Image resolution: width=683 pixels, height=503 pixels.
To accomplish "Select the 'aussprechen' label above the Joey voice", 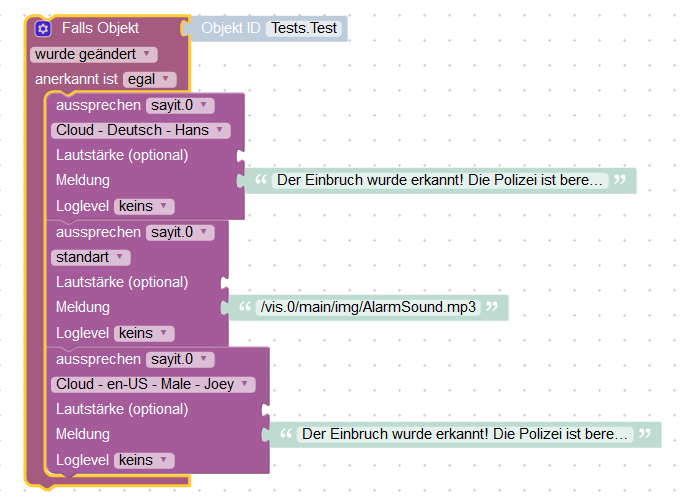I will tap(98, 359).
